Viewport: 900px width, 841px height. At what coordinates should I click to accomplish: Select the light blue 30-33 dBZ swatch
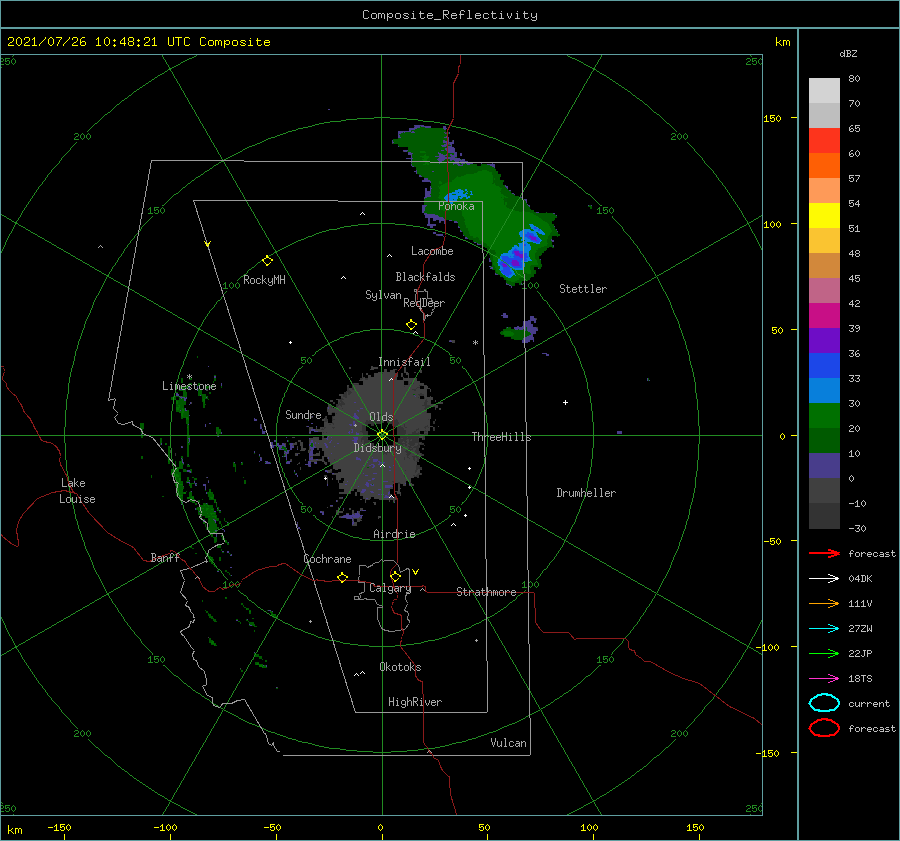coord(824,390)
